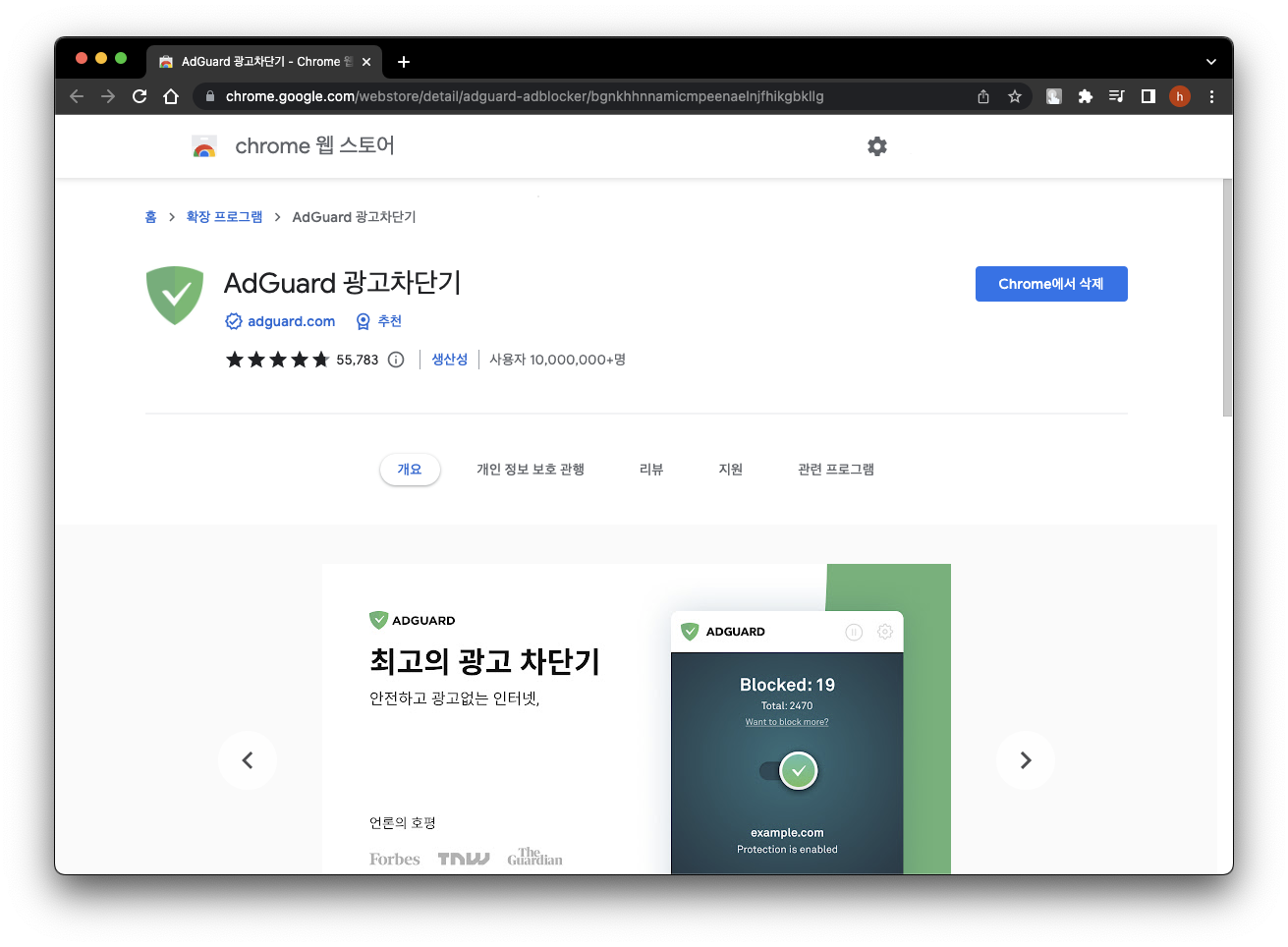This screenshot has width=1288, height=947.
Task: Bookmark this page with the star icon
Action: tap(1015, 96)
